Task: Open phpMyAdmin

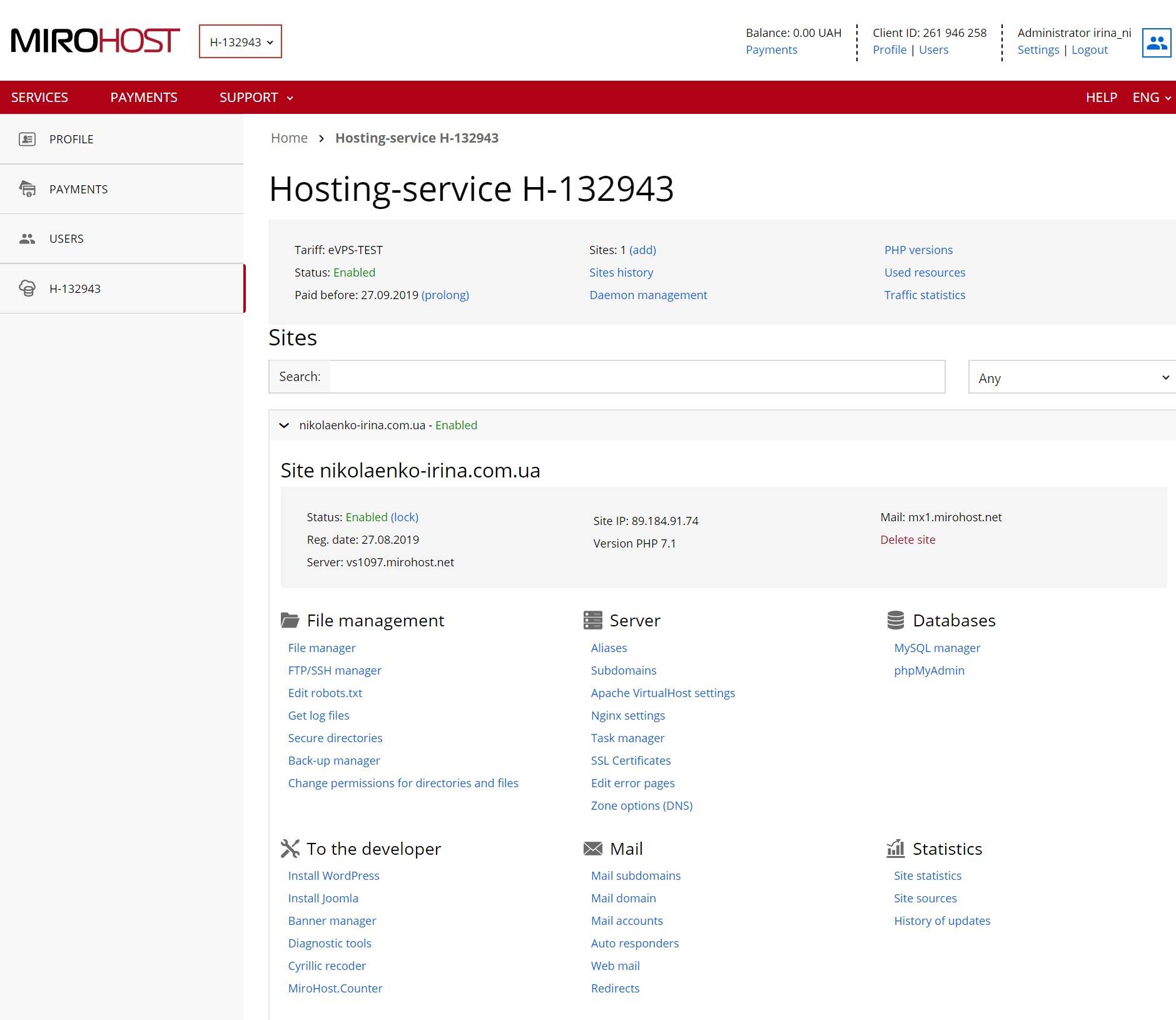Action: (929, 670)
